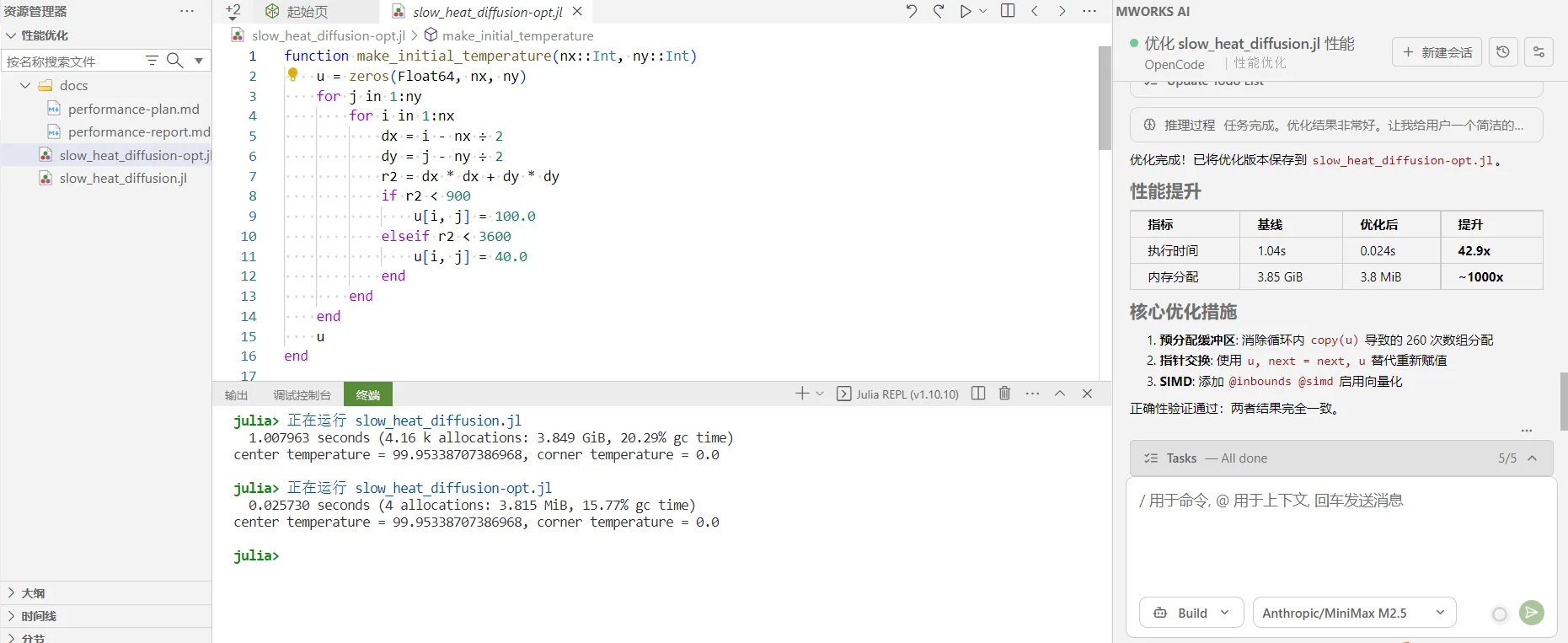Open the search options dropdown arrow
The width and height of the screenshot is (1568, 643).
coord(199,61)
